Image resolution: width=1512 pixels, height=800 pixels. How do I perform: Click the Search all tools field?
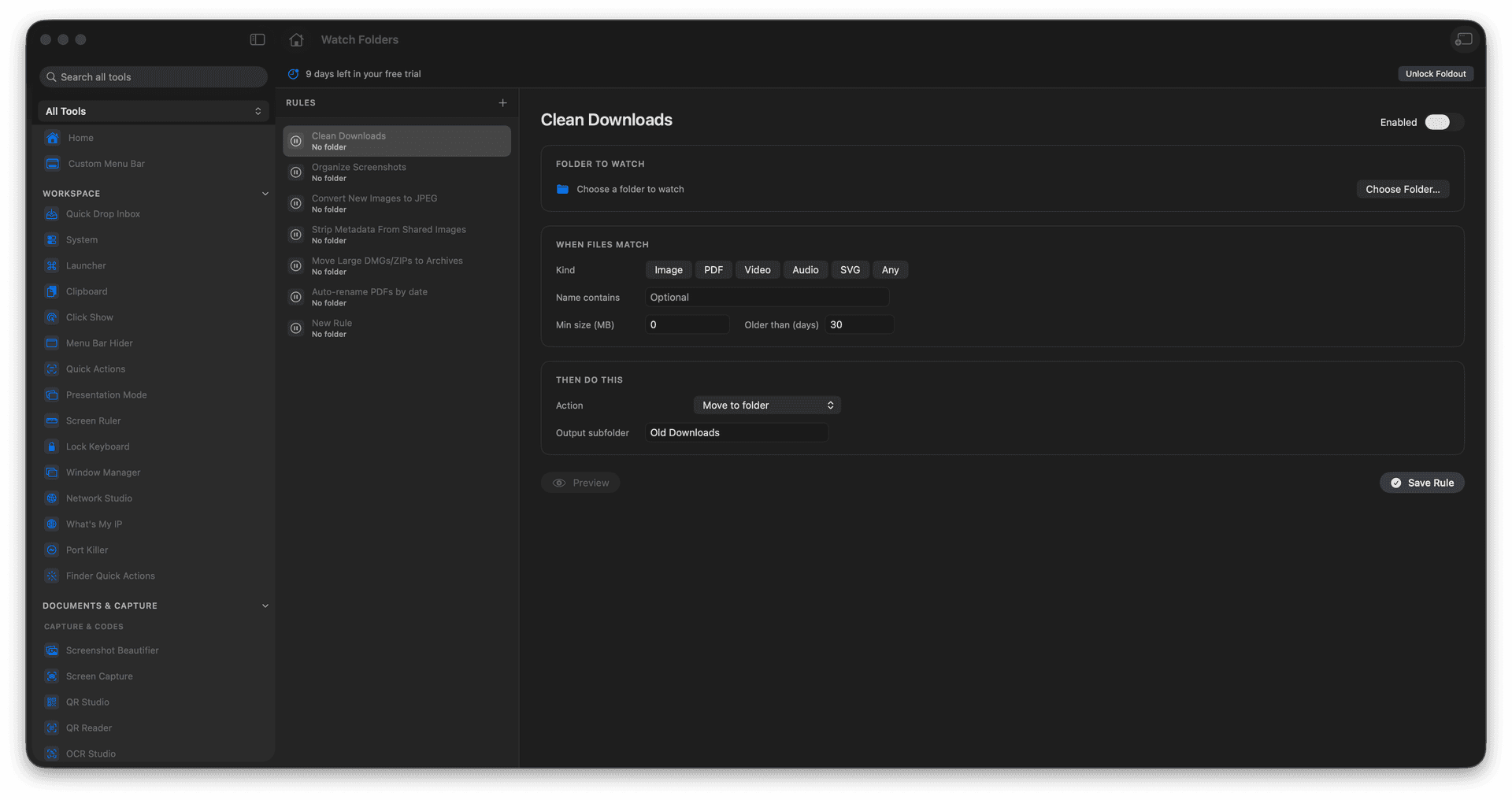coord(154,77)
